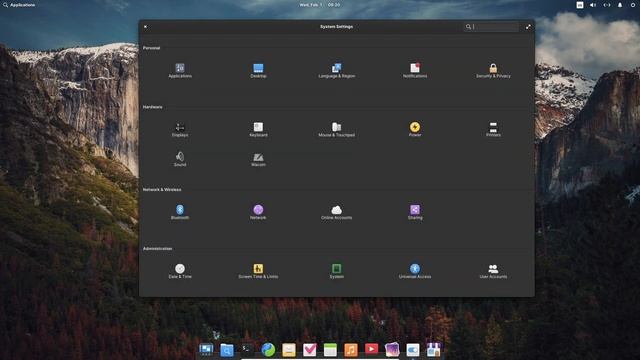Open the Power settings pane
The image size is (640, 360).
(x=415, y=129)
